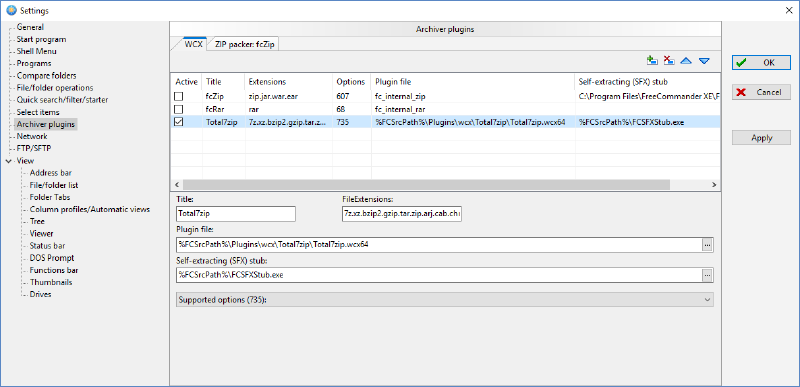Screen dimensions: 800x387
Task: Click the Apply button
Action: [x=762, y=138]
